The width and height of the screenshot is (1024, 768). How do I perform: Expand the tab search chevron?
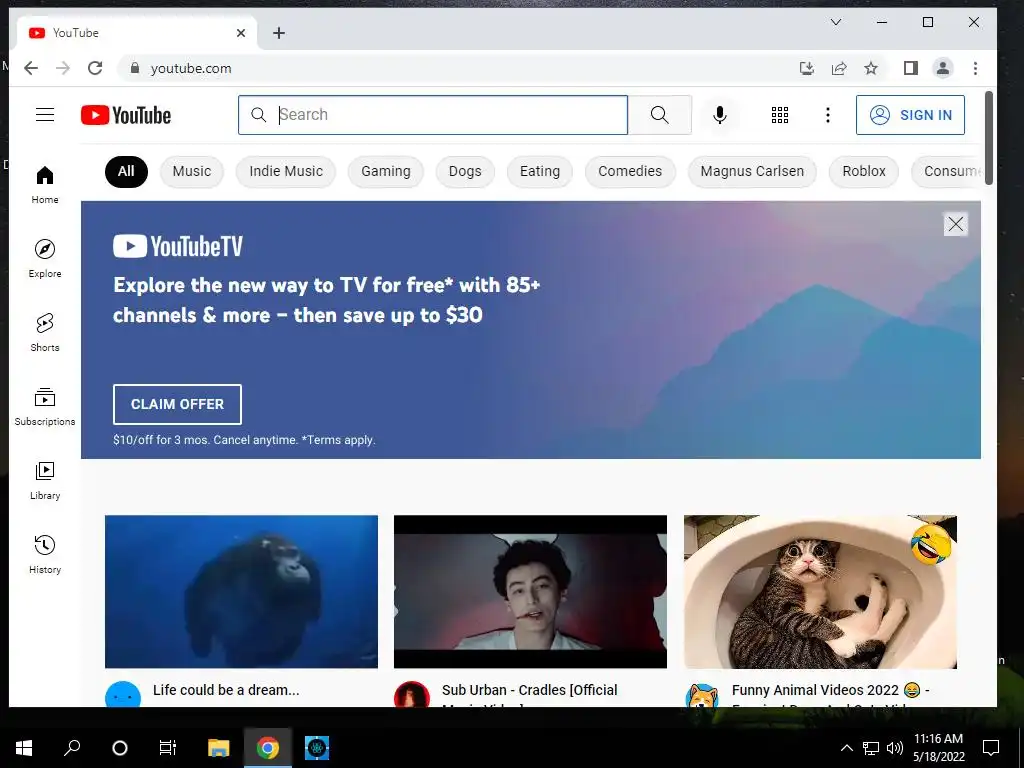(836, 22)
